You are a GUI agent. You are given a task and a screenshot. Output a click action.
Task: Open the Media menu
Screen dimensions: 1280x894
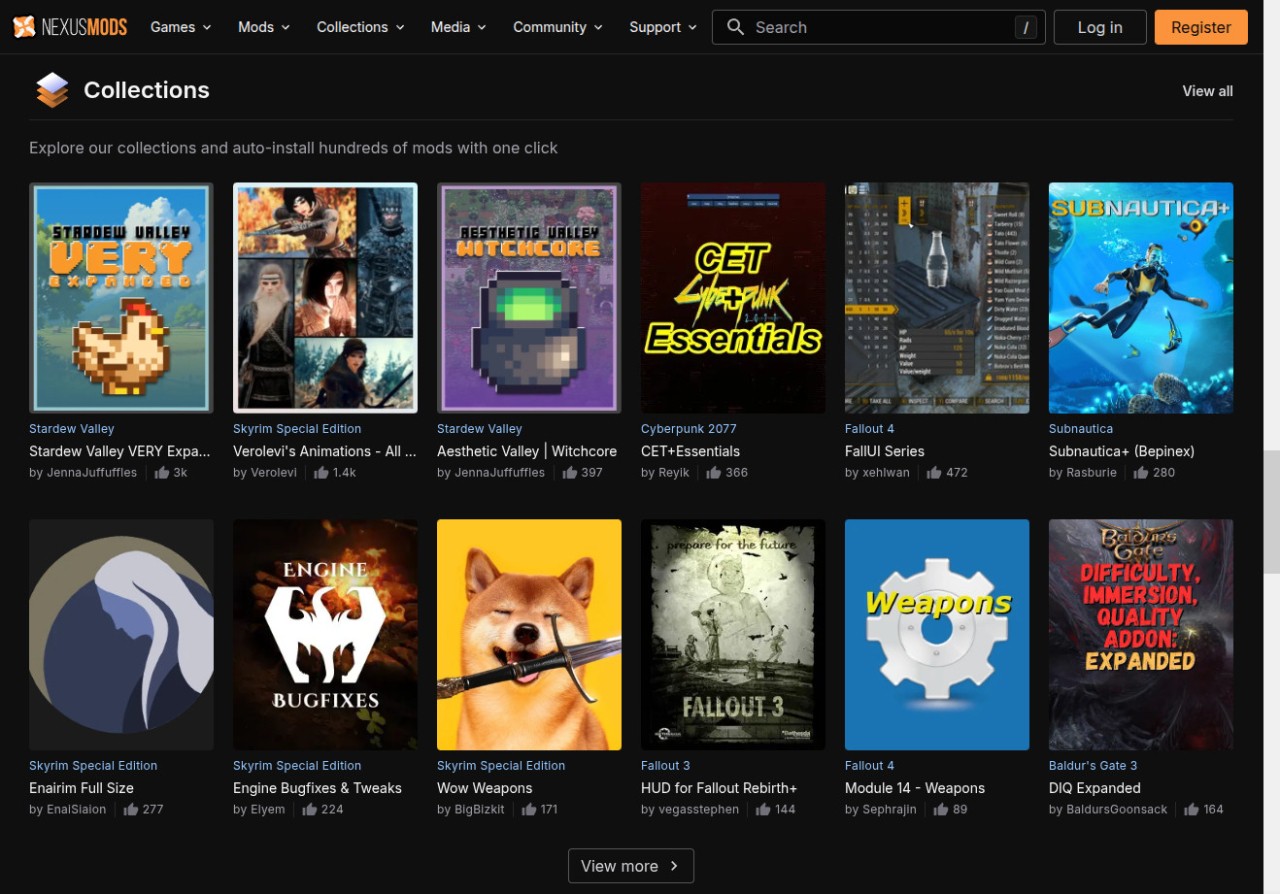pyautogui.click(x=459, y=27)
